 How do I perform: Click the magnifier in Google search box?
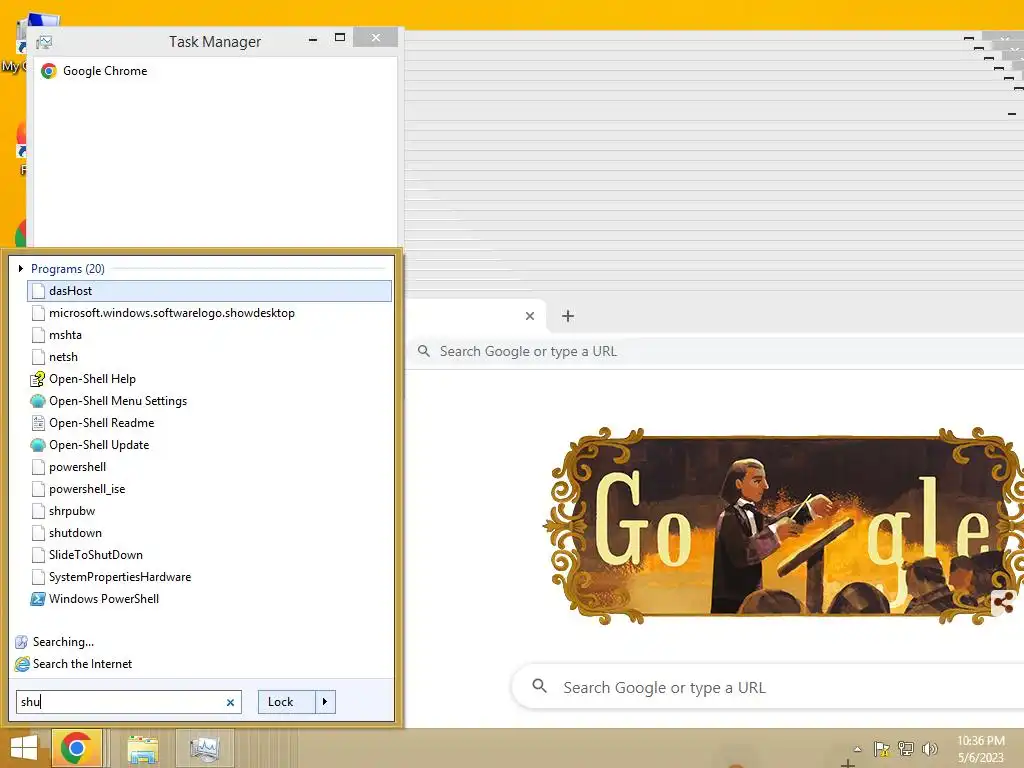click(539, 686)
